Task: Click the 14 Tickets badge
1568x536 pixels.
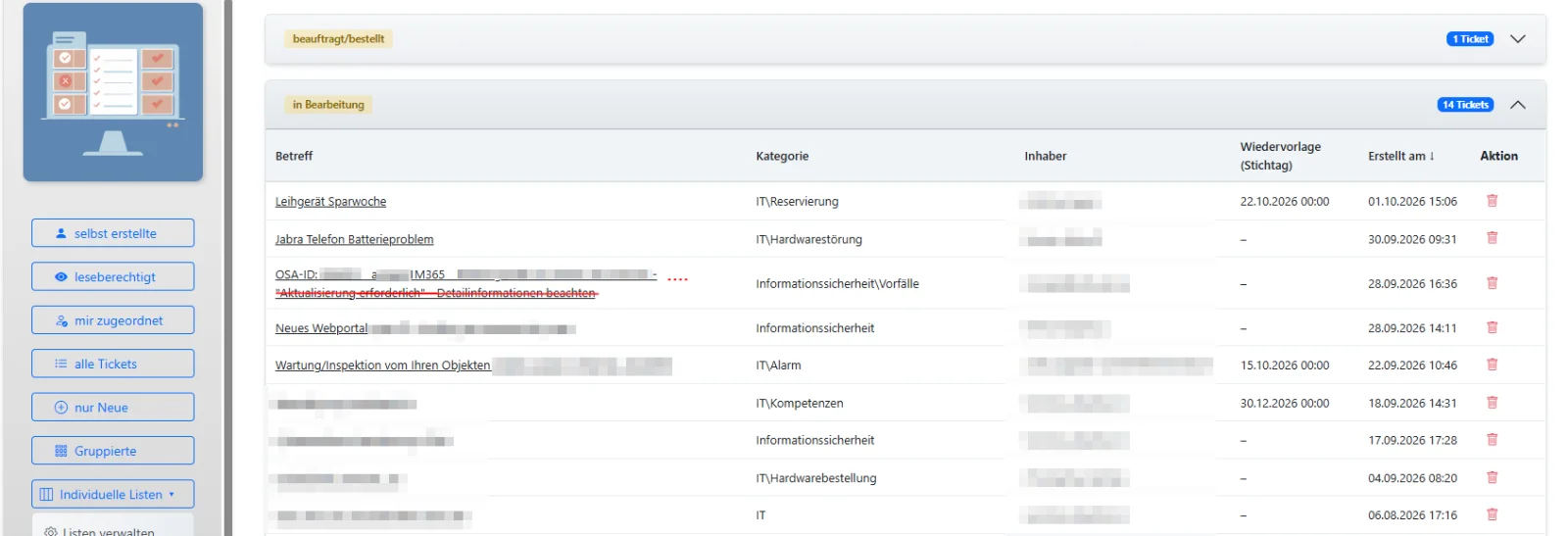Action: pos(1465,105)
